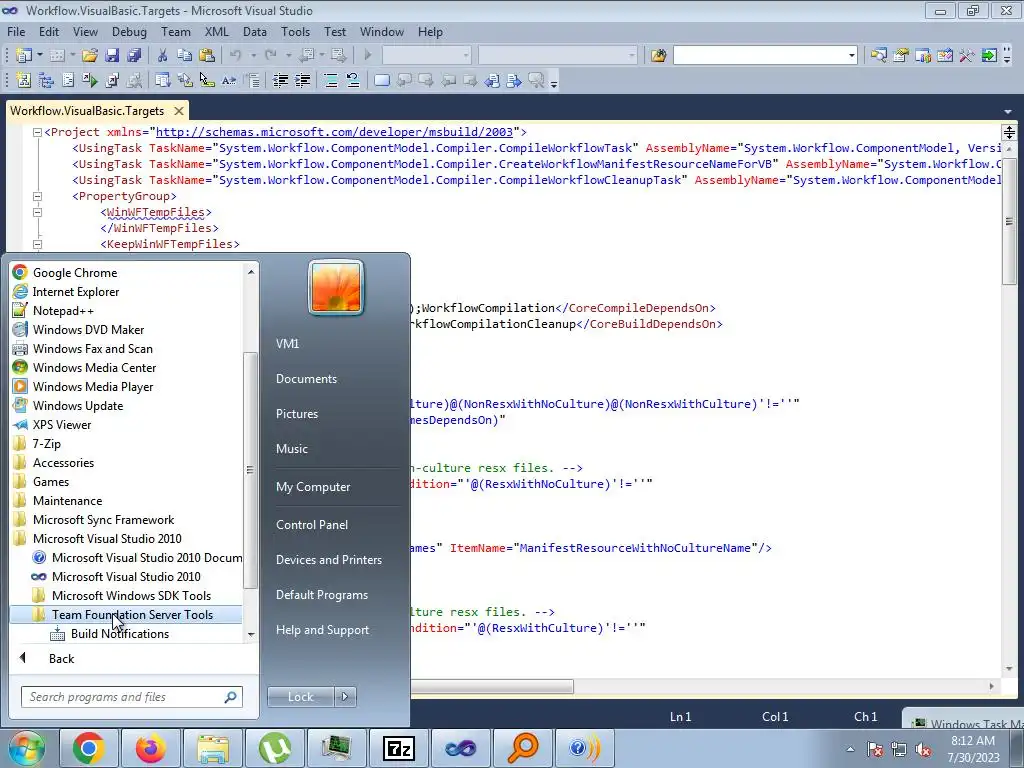Click the Find in Files icon
The width and height of the screenshot is (1024, 768).
[x=658, y=56]
